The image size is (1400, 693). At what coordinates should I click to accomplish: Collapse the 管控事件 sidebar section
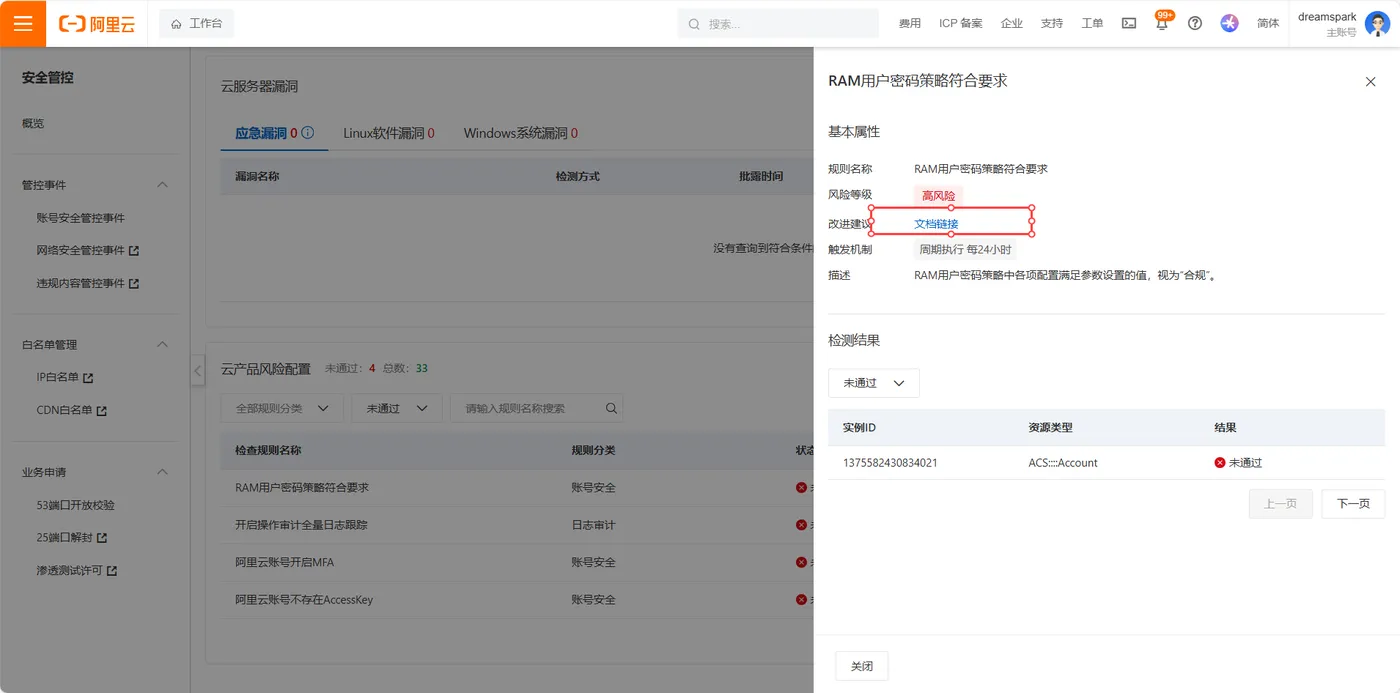163,185
